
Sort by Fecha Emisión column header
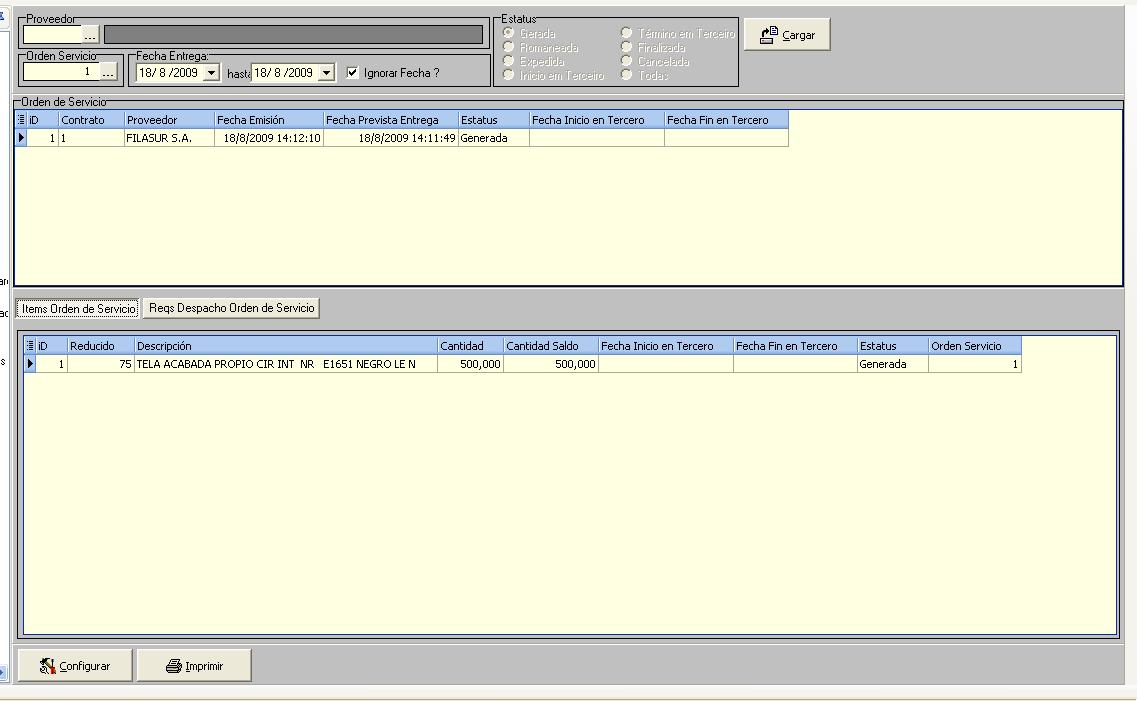pos(268,120)
